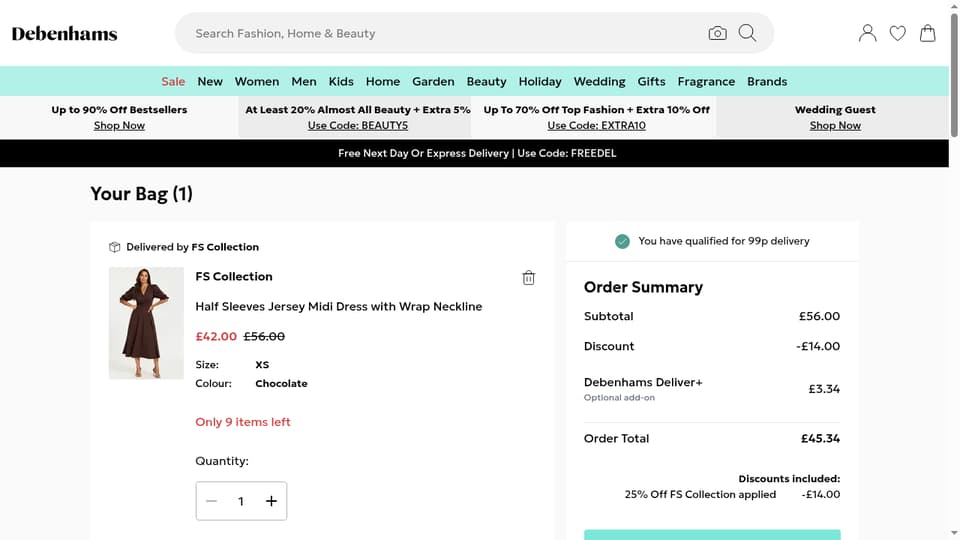This screenshot has width=960, height=540.
Task: Click the green qualified delivery checkmark
Action: point(622,241)
